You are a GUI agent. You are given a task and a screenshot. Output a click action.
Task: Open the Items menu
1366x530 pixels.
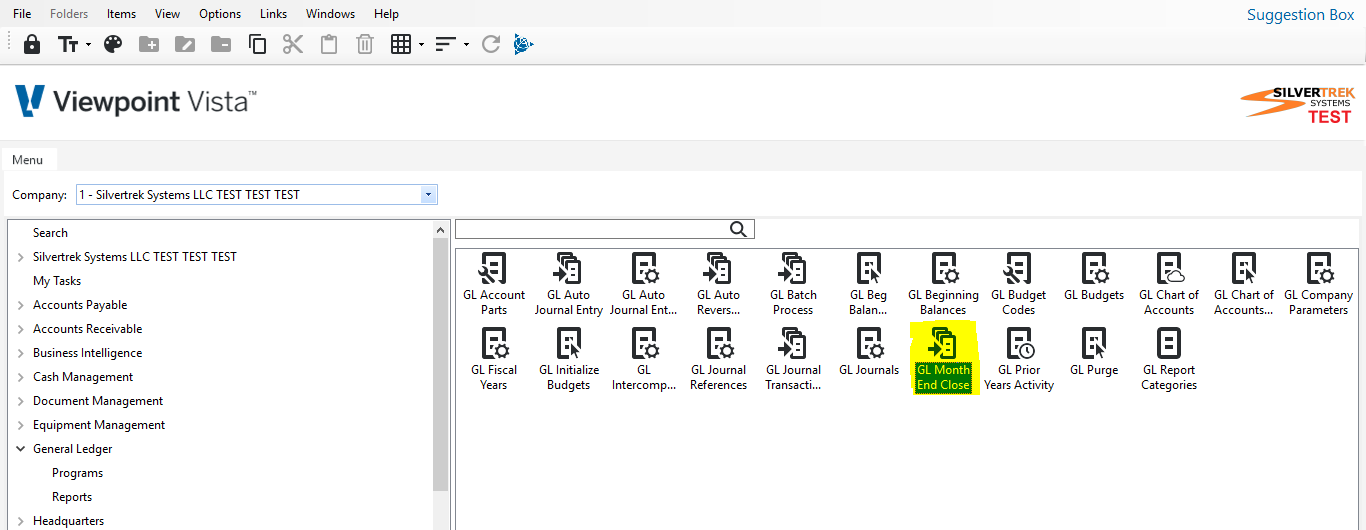(x=122, y=14)
